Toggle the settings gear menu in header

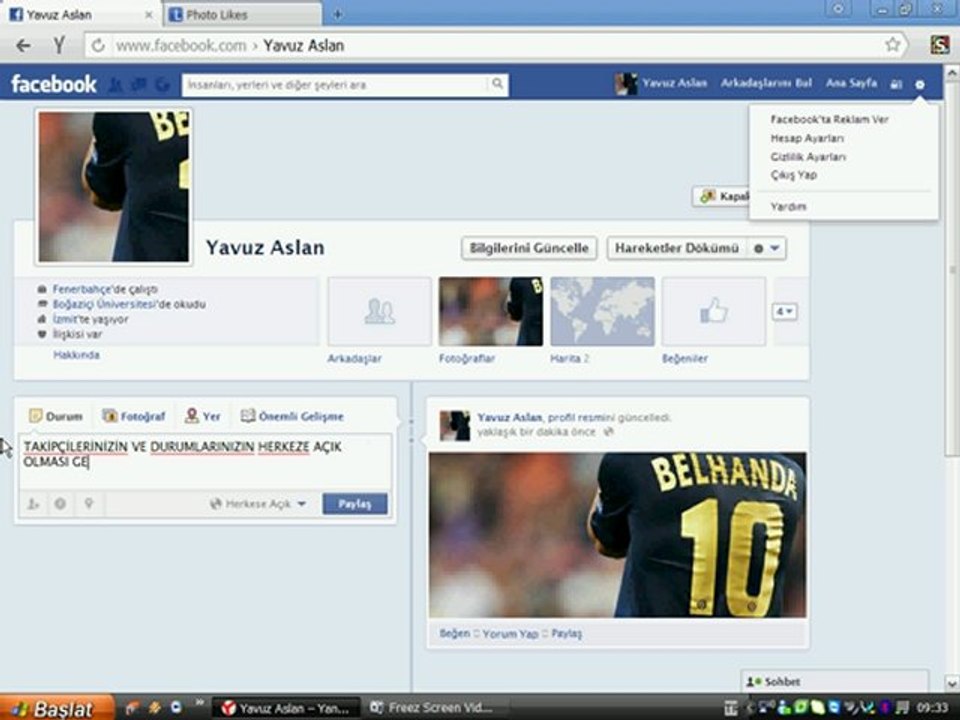point(920,84)
